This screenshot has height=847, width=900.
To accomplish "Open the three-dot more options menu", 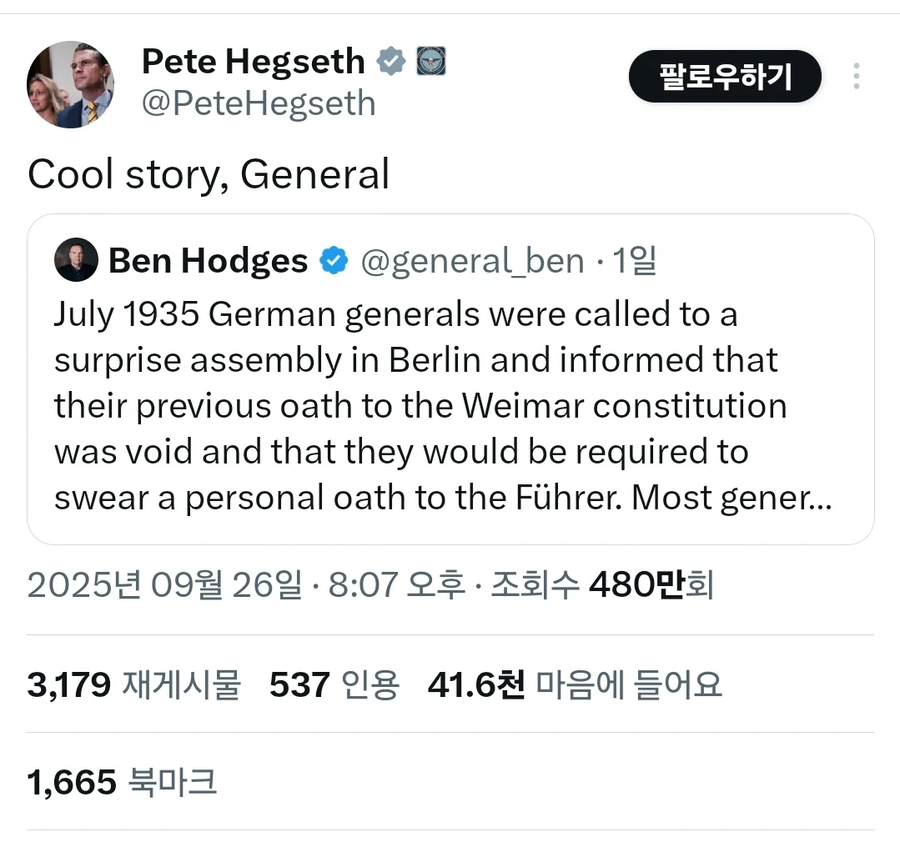I will coord(856,77).
